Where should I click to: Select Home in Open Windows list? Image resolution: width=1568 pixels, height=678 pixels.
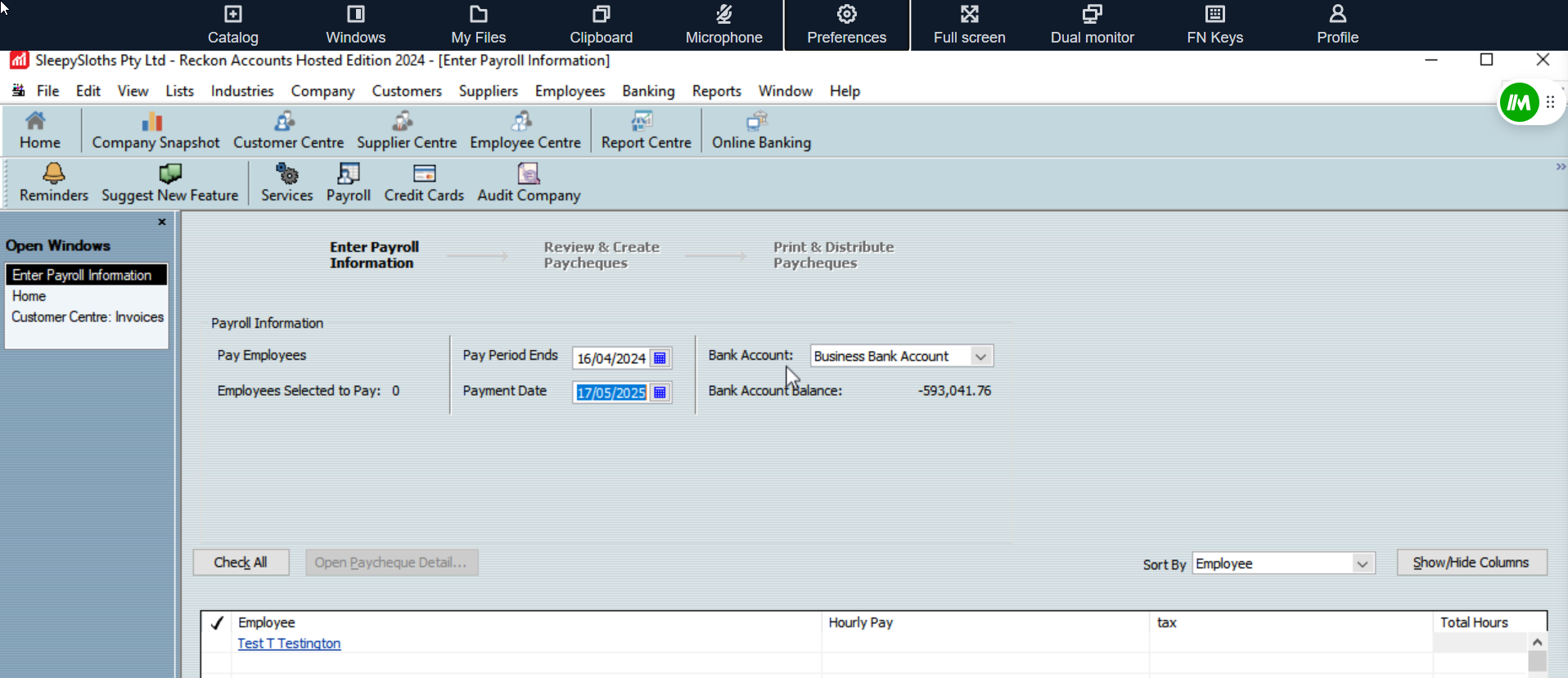tap(87, 296)
